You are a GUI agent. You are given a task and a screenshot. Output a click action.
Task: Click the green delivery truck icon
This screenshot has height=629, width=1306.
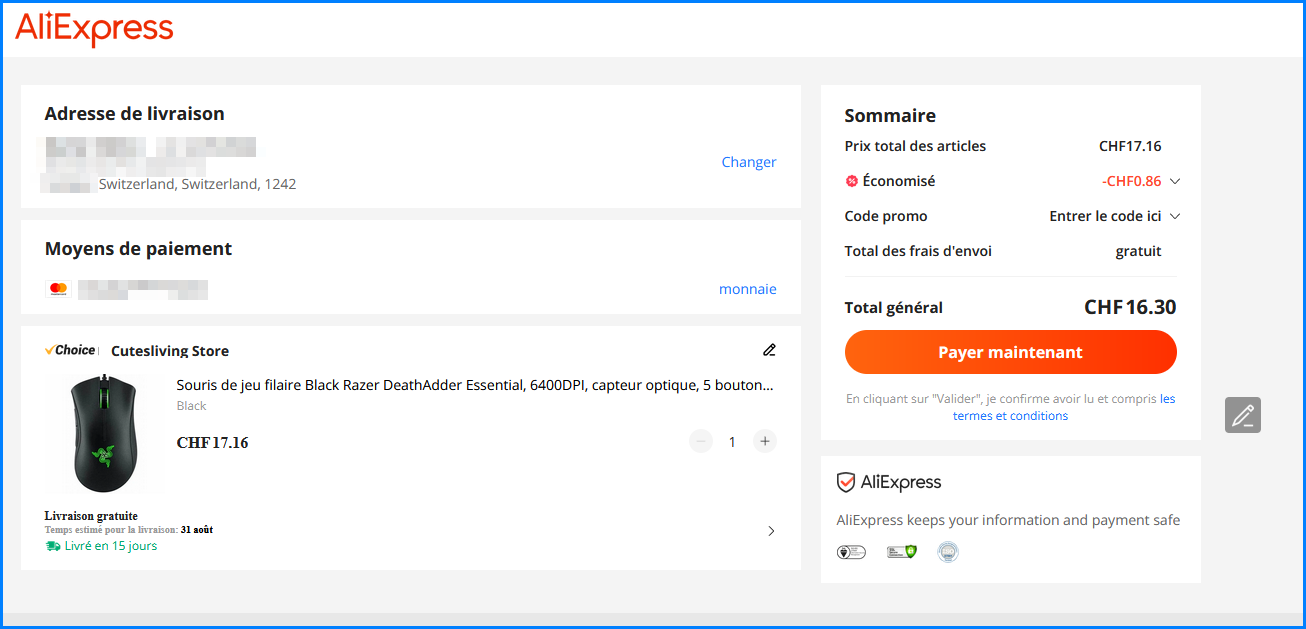coord(53,546)
